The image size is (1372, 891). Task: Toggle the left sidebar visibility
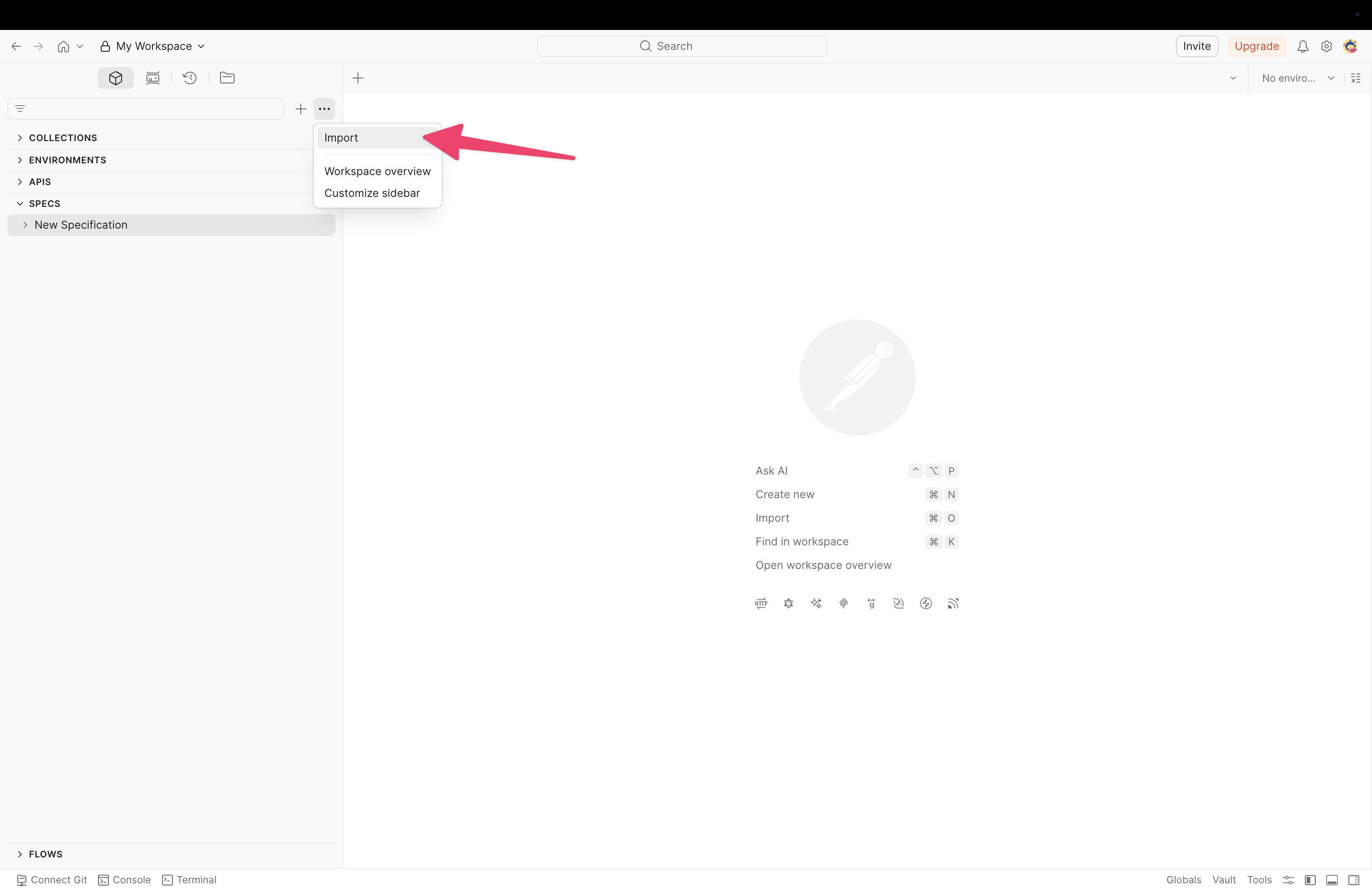tap(1310, 880)
